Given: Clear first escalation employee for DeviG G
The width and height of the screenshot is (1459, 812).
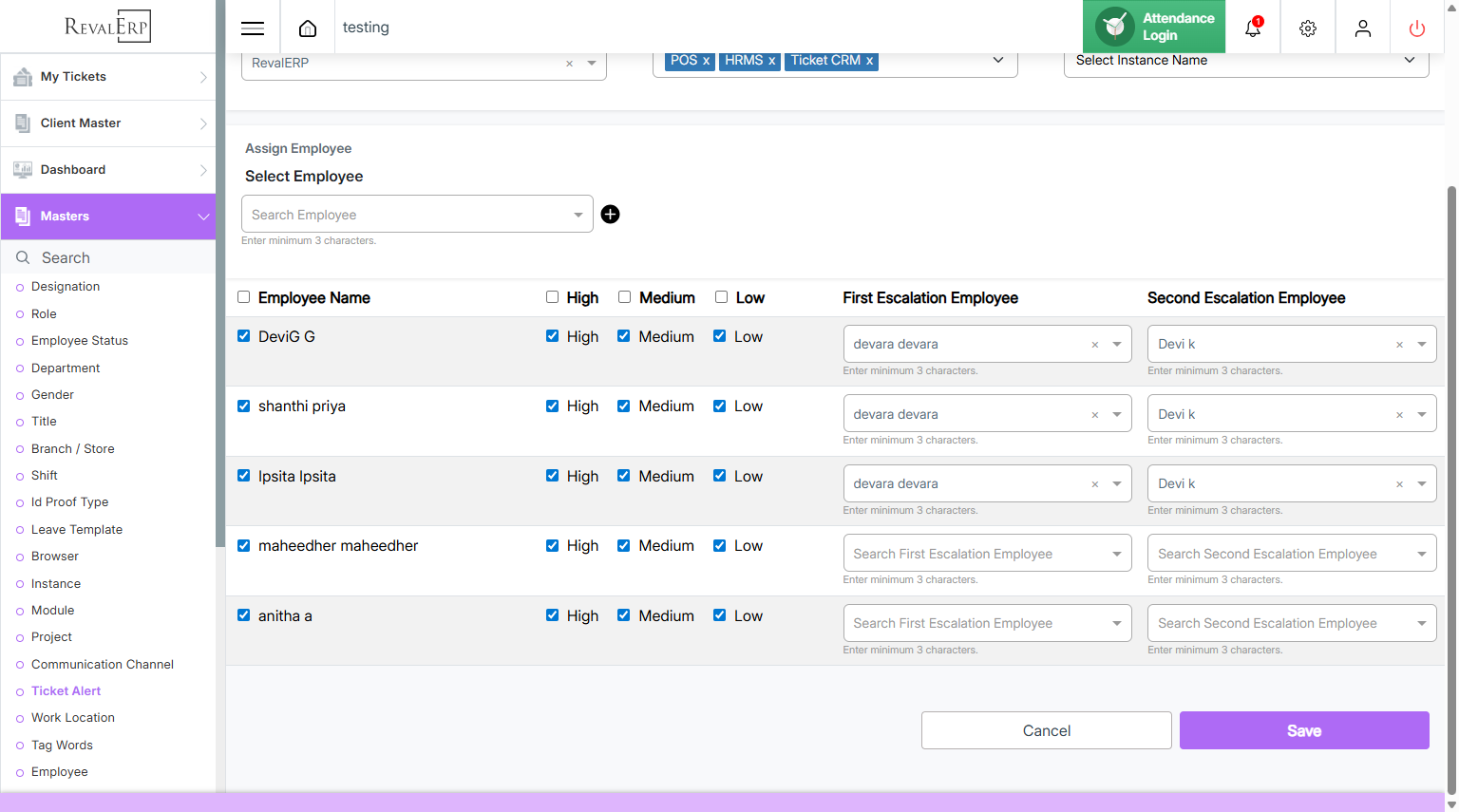Looking at the screenshot, I should (x=1095, y=345).
